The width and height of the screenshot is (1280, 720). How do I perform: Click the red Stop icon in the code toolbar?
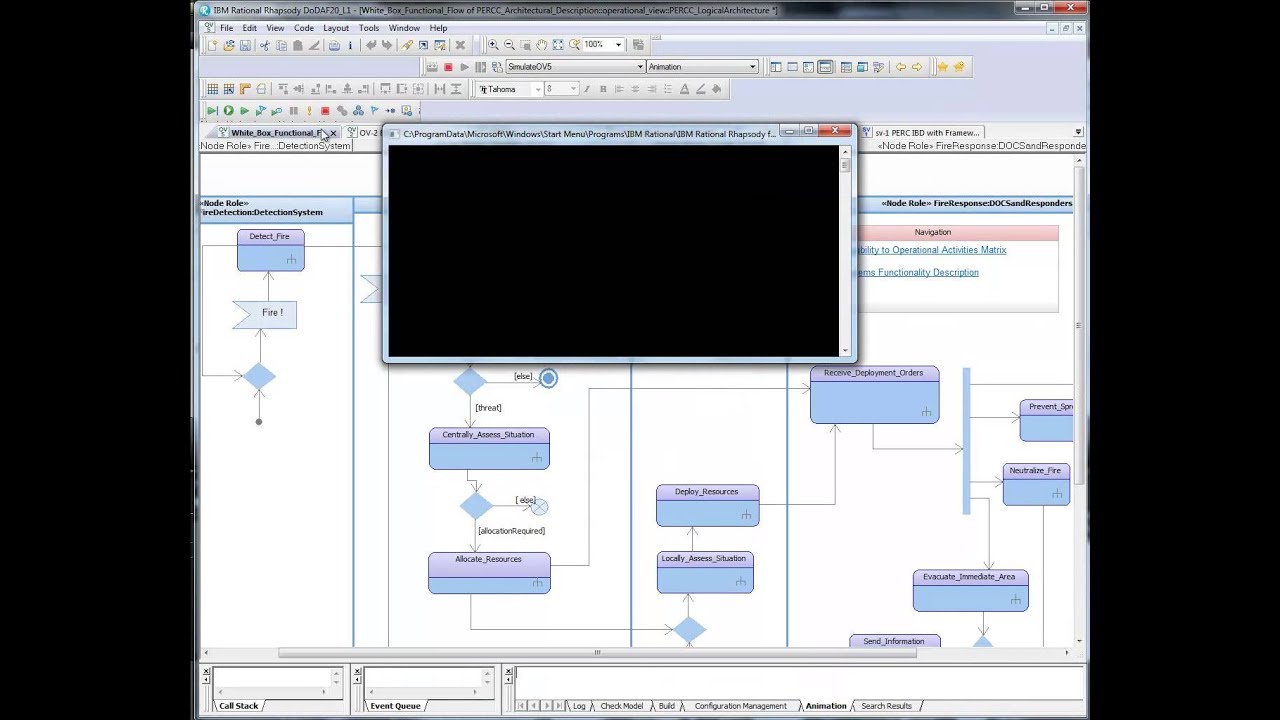coord(448,67)
